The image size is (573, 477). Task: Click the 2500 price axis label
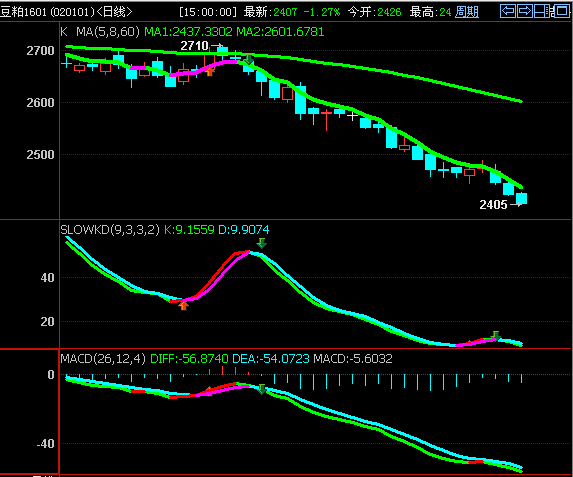40,155
